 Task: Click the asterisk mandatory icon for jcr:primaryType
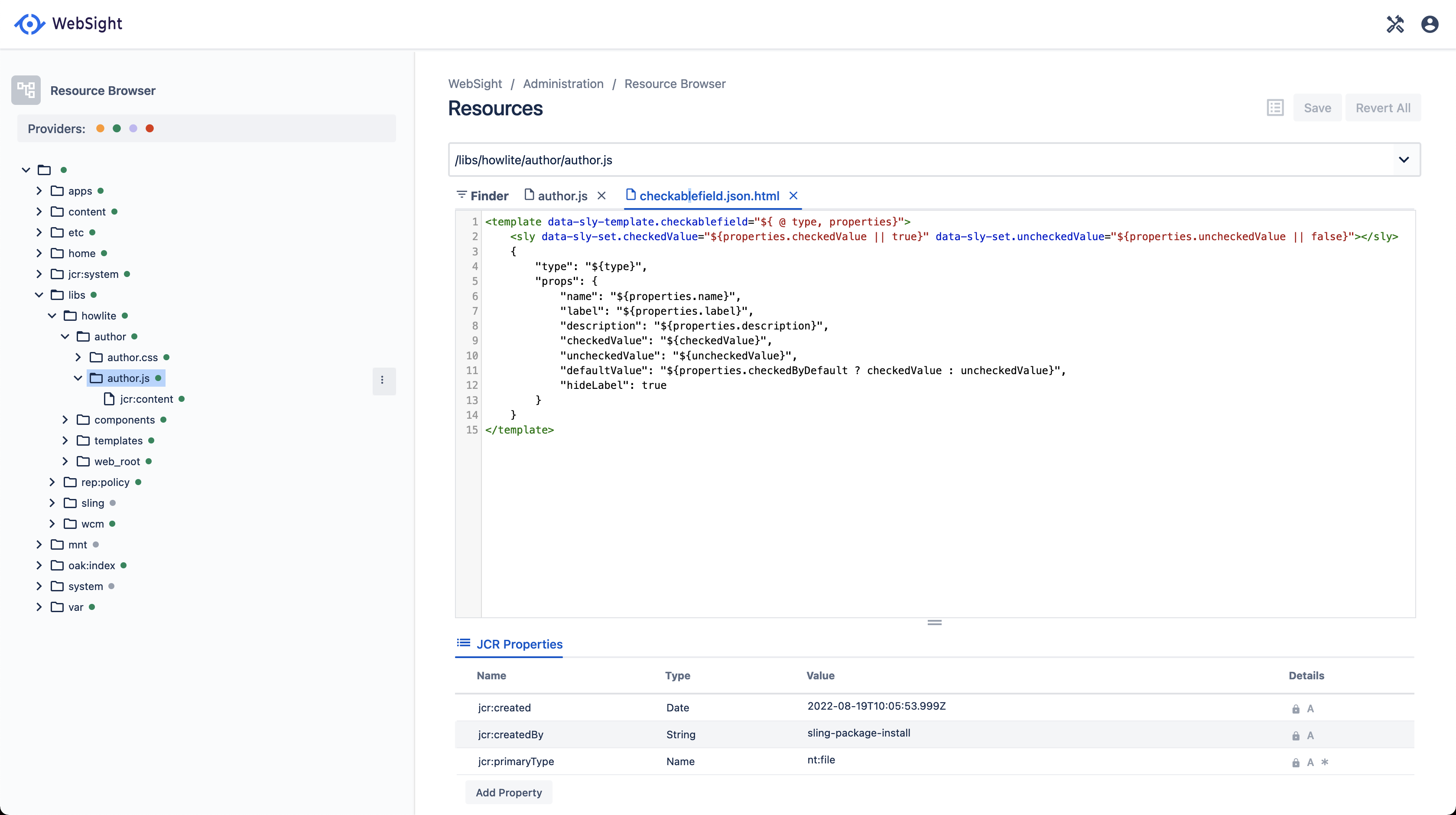(x=1324, y=762)
